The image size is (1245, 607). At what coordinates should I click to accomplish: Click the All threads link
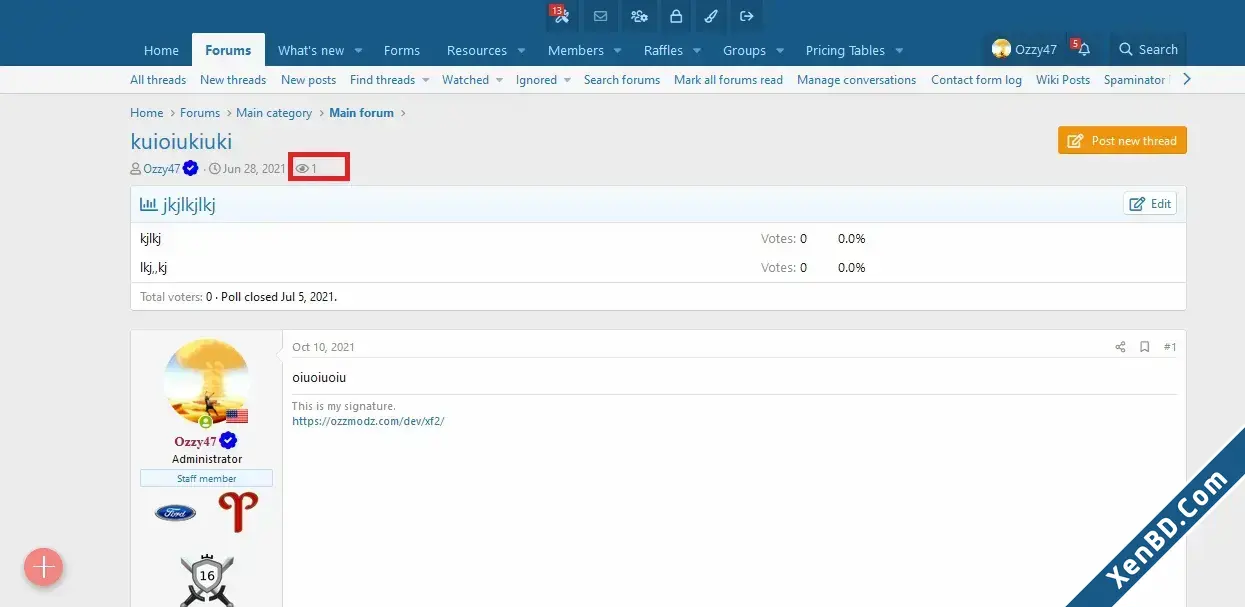pos(158,80)
